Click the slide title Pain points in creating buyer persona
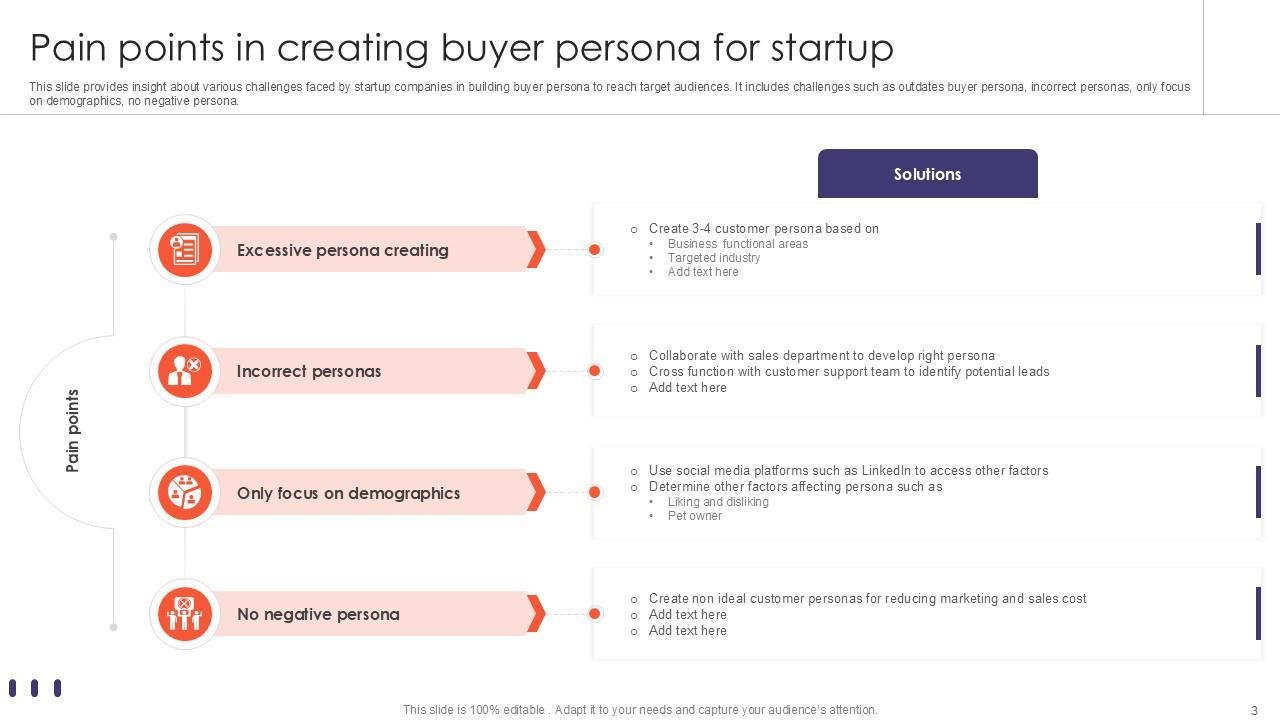 [x=462, y=47]
